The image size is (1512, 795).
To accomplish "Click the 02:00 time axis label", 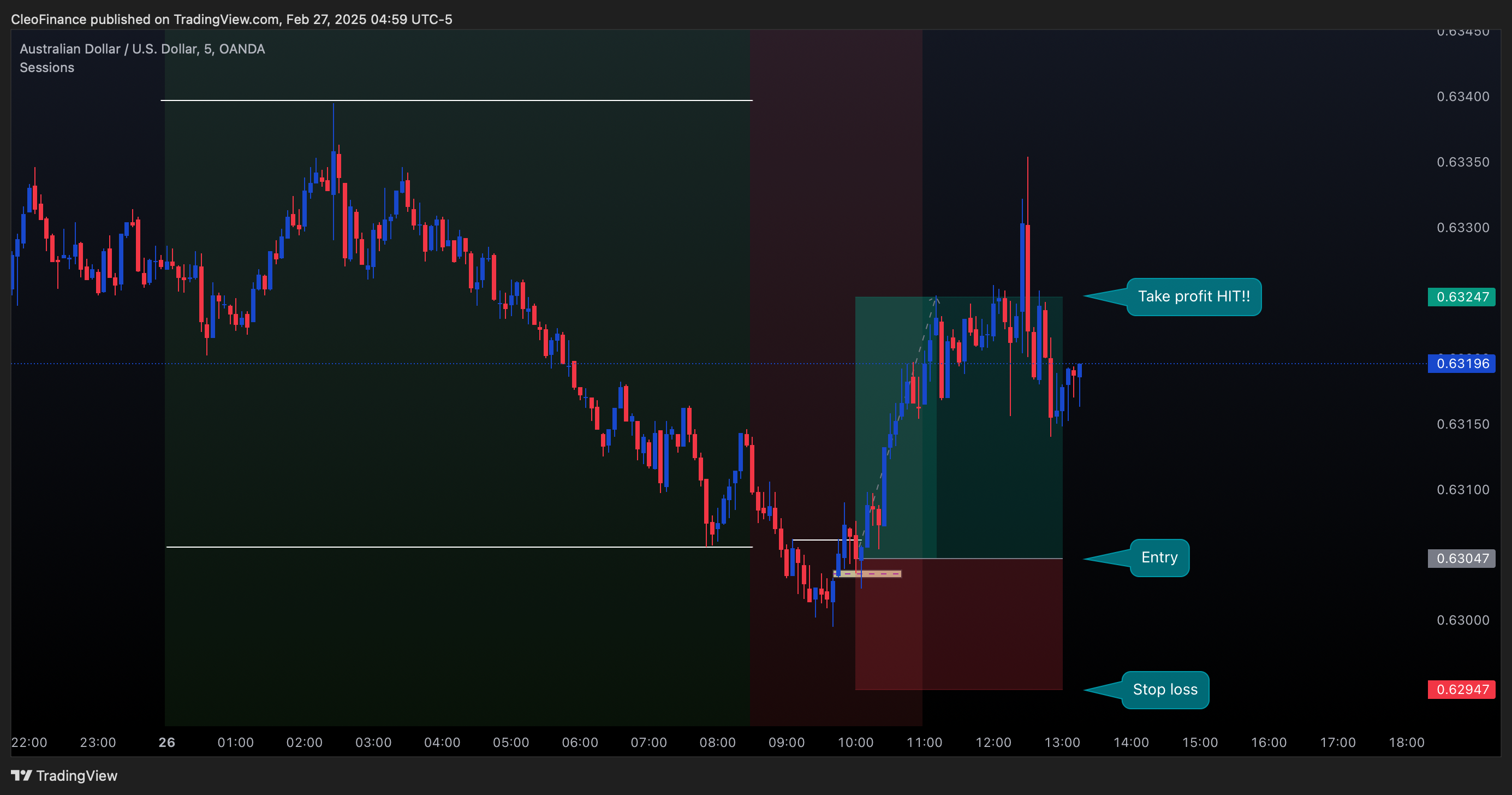I will point(305,742).
